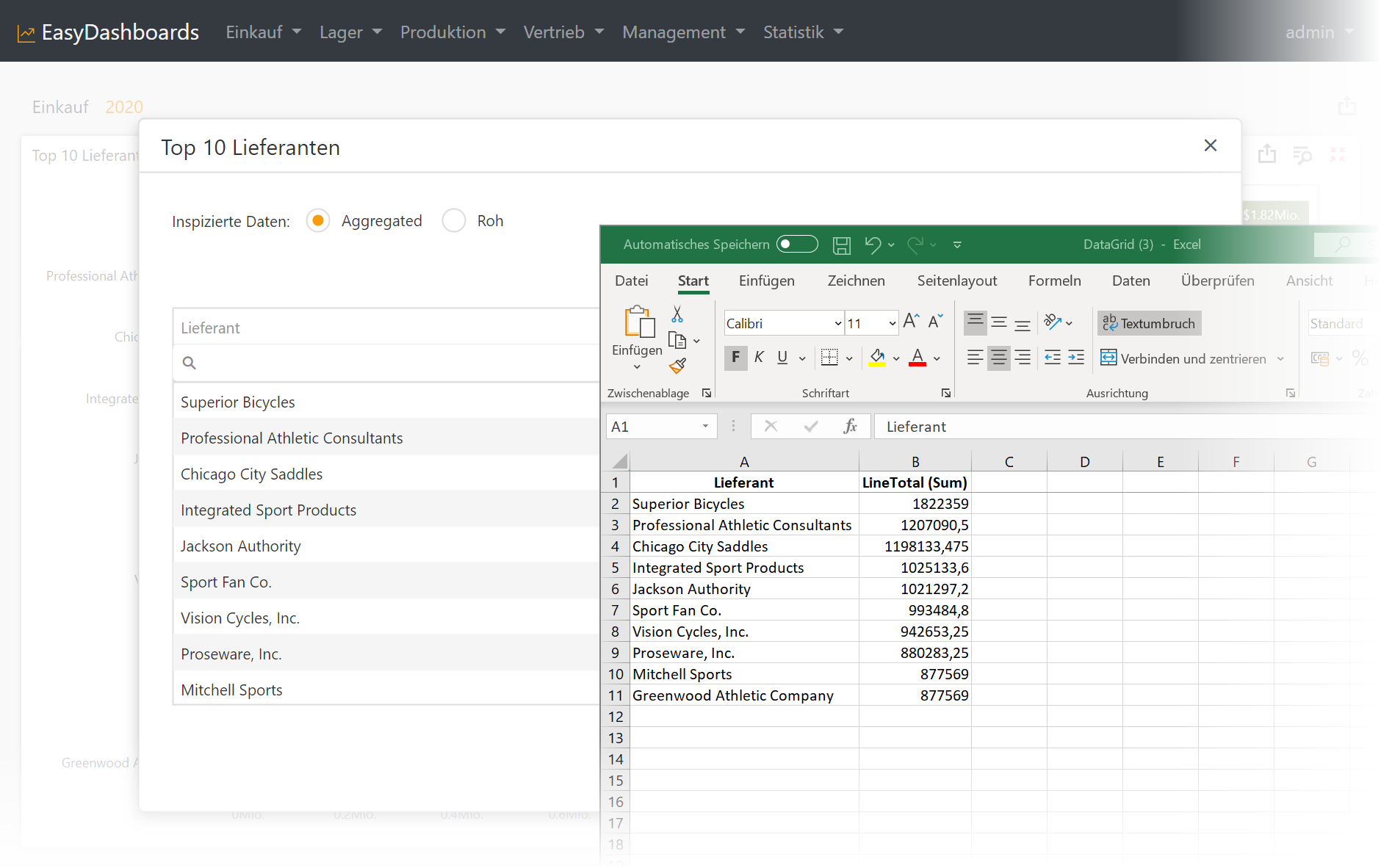
Task: Select the Roh radio button
Action: point(454,221)
